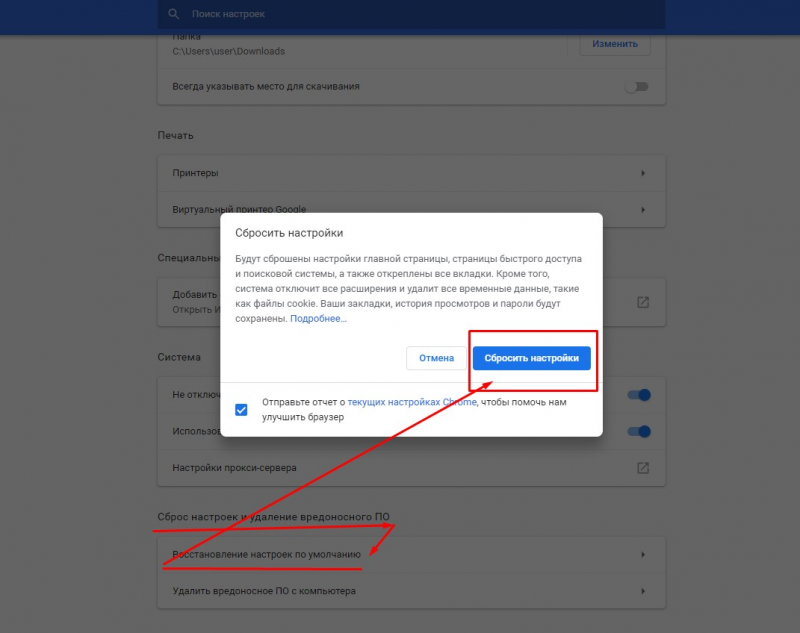The image size is (800, 633).
Task: Open external link icon beside proxy settings
Action: click(x=643, y=466)
